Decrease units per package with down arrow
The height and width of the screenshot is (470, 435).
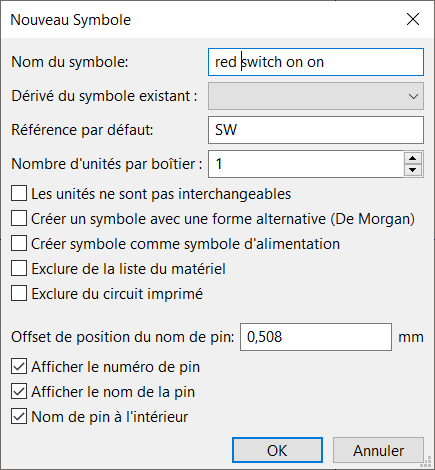tap(413, 170)
